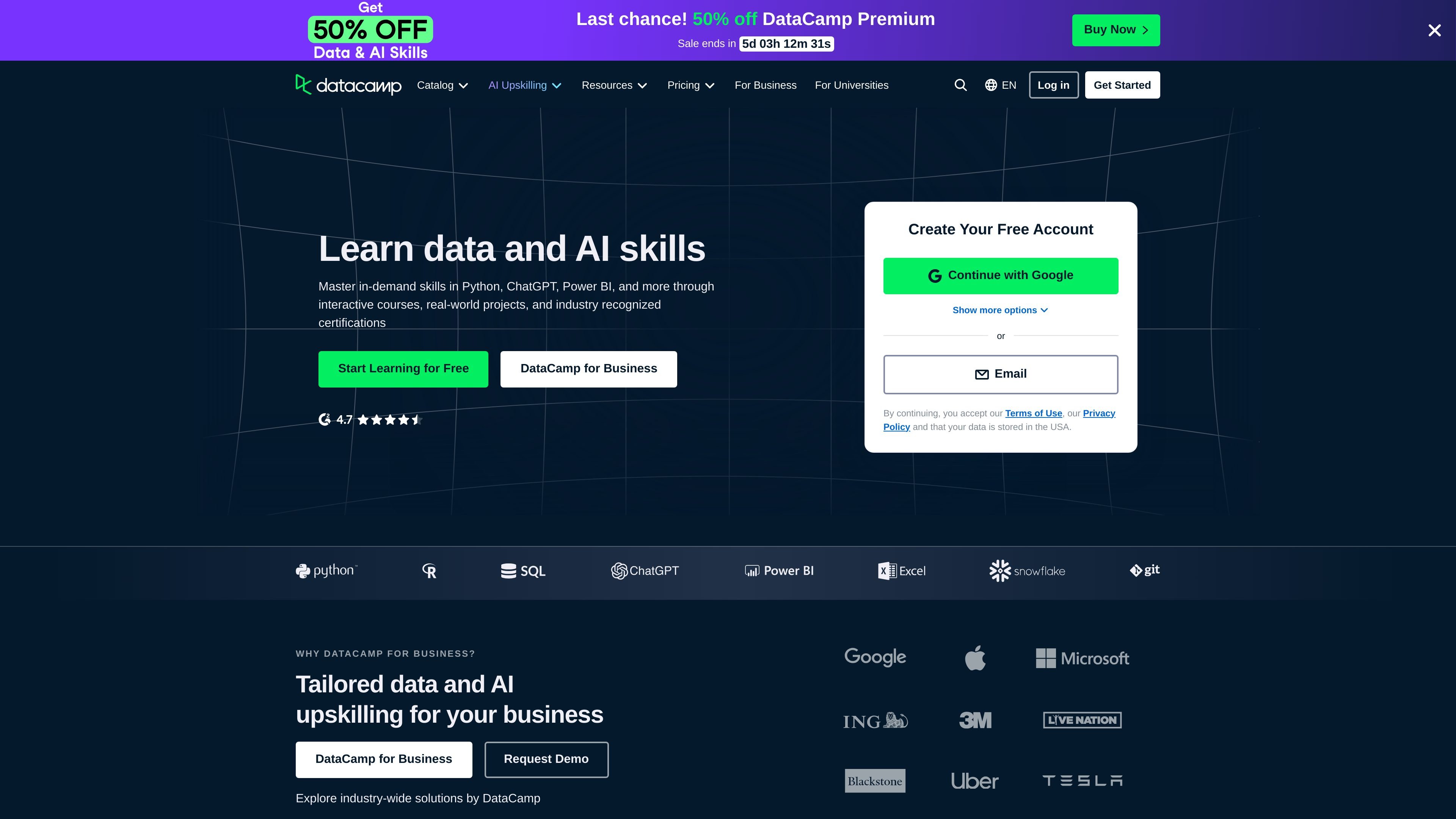Click the Python logo
This screenshot has height=819, width=1456.
tap(327, 571)
